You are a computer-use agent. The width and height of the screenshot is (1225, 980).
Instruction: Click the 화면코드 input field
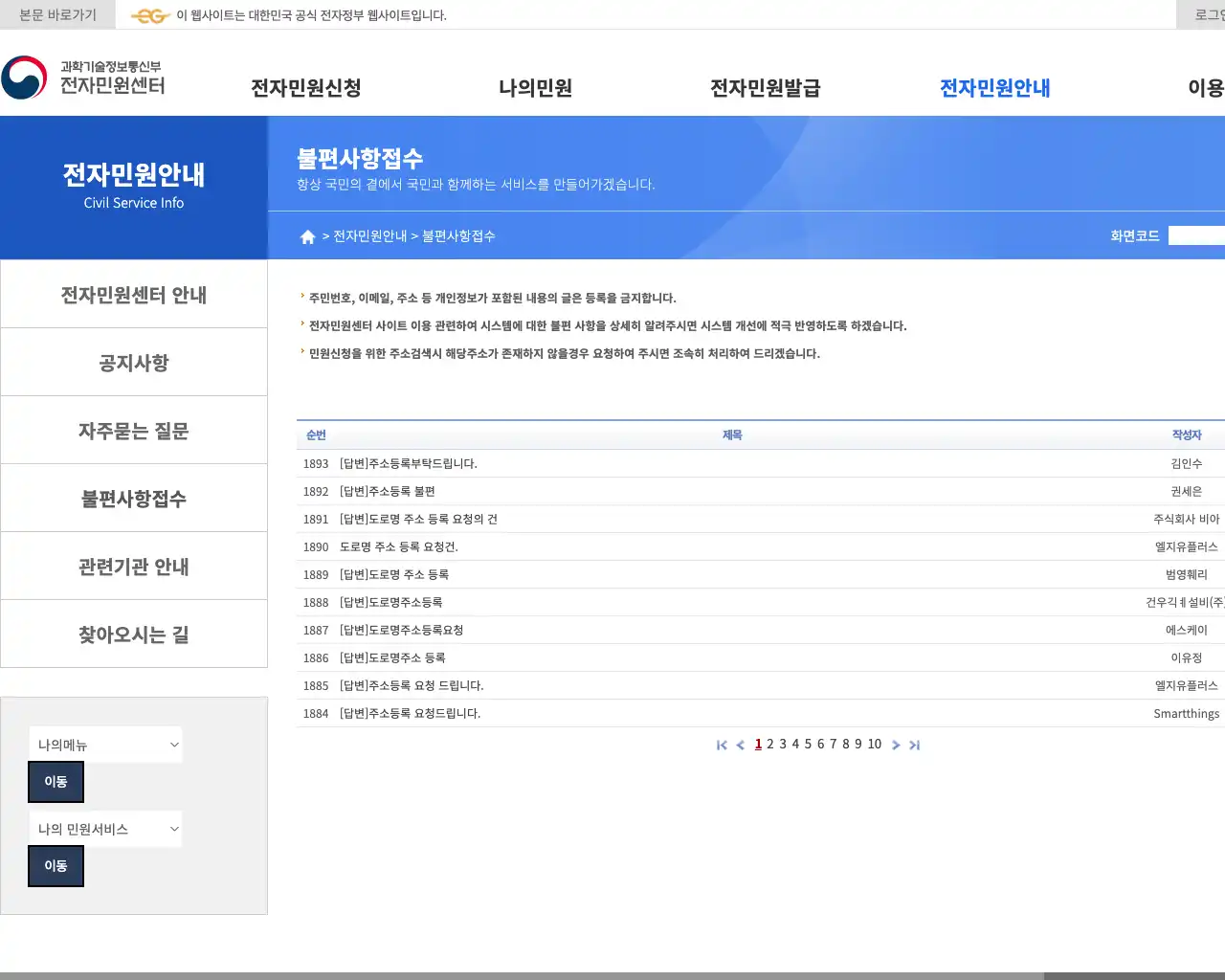pos(1197,235)
